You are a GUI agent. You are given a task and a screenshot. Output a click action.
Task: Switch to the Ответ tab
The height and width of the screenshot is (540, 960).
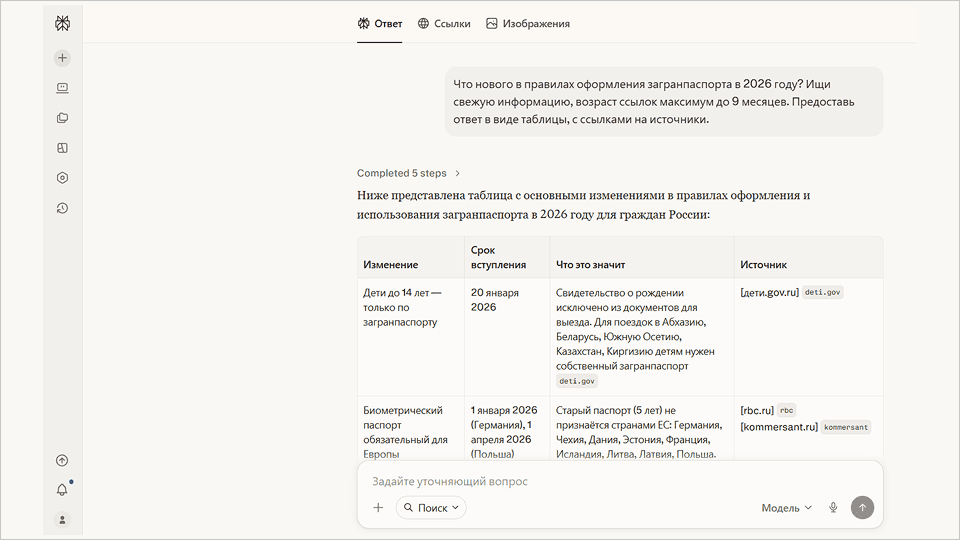tap(380, 23)
